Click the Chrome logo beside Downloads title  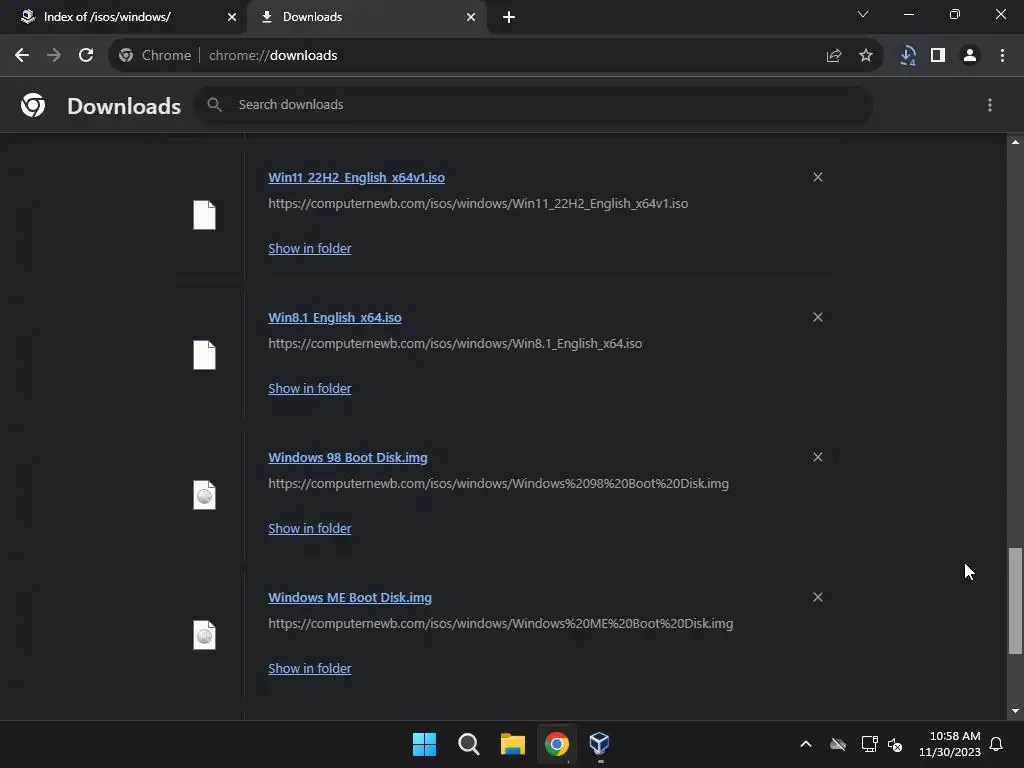pos(33,105)
